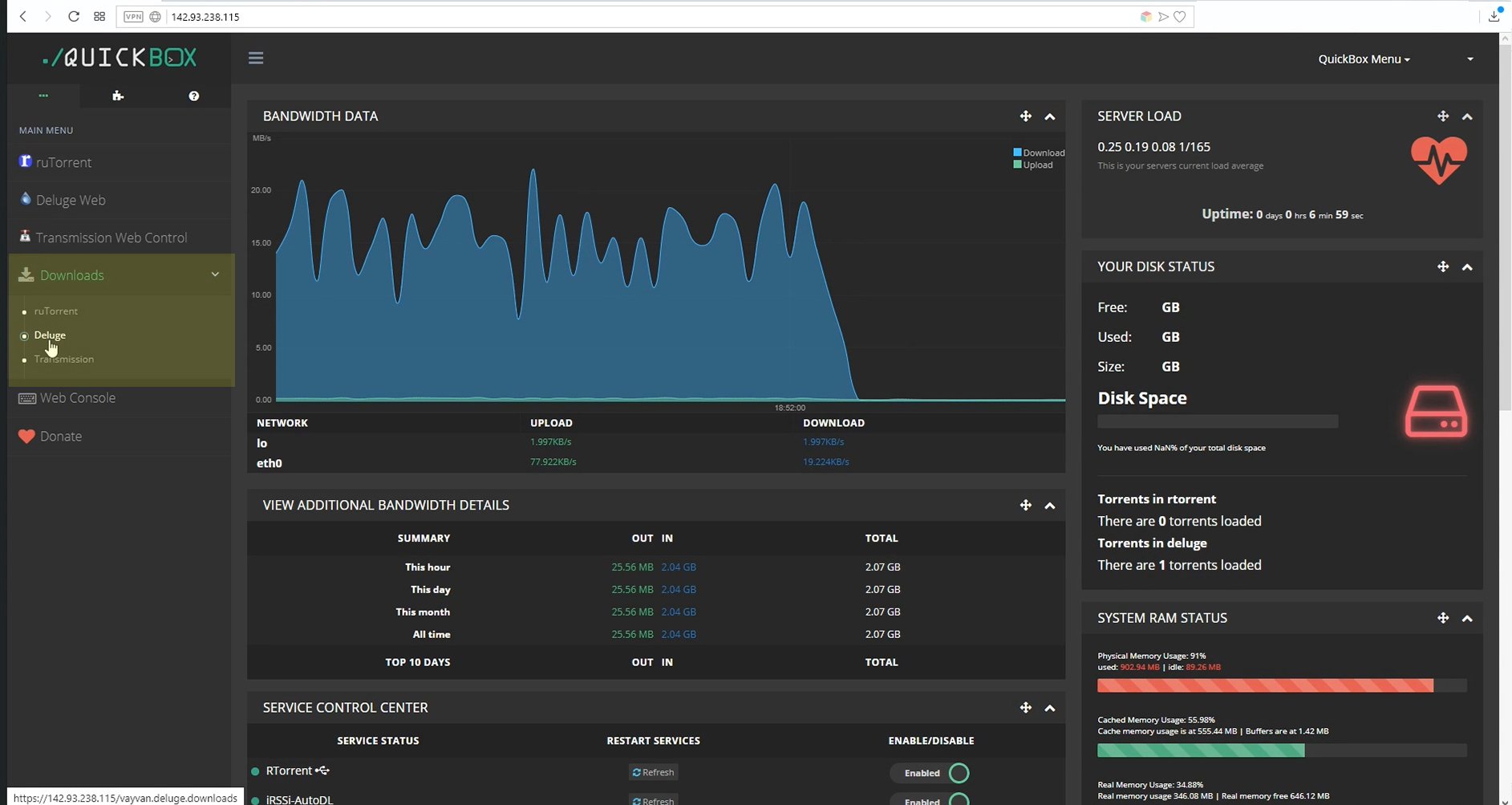Select the three-dots main menu sidebar tab
This screenshot has height=805, width=1512.
43,96
